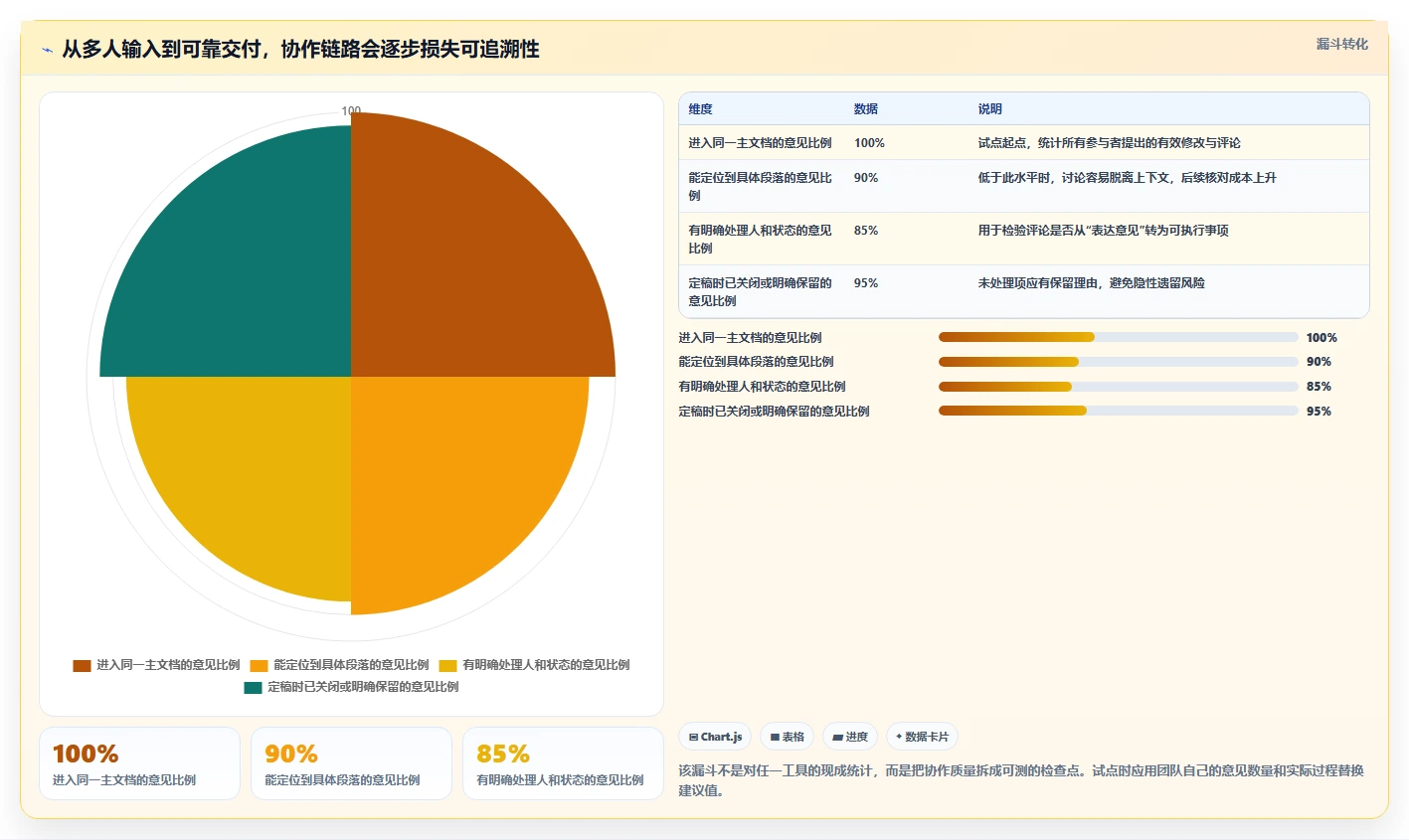Click the 85% table cell
Screen dimensions: 1409x840
tap(865, 231)
